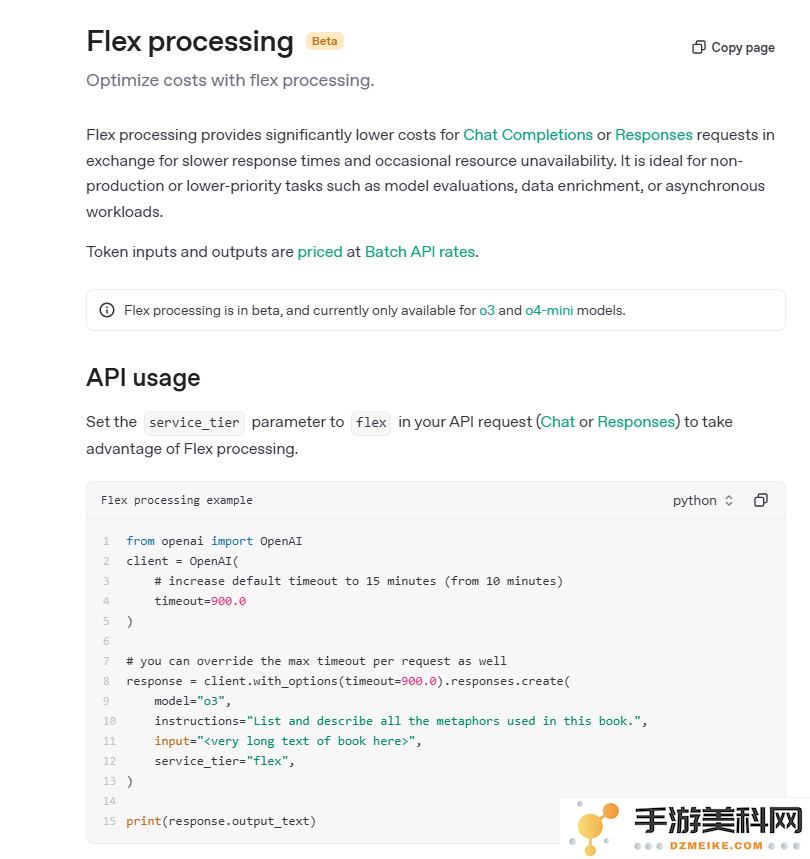The image size is (810, 859).
Task: Click the Copy page button
Action: (x=733, y=48)
